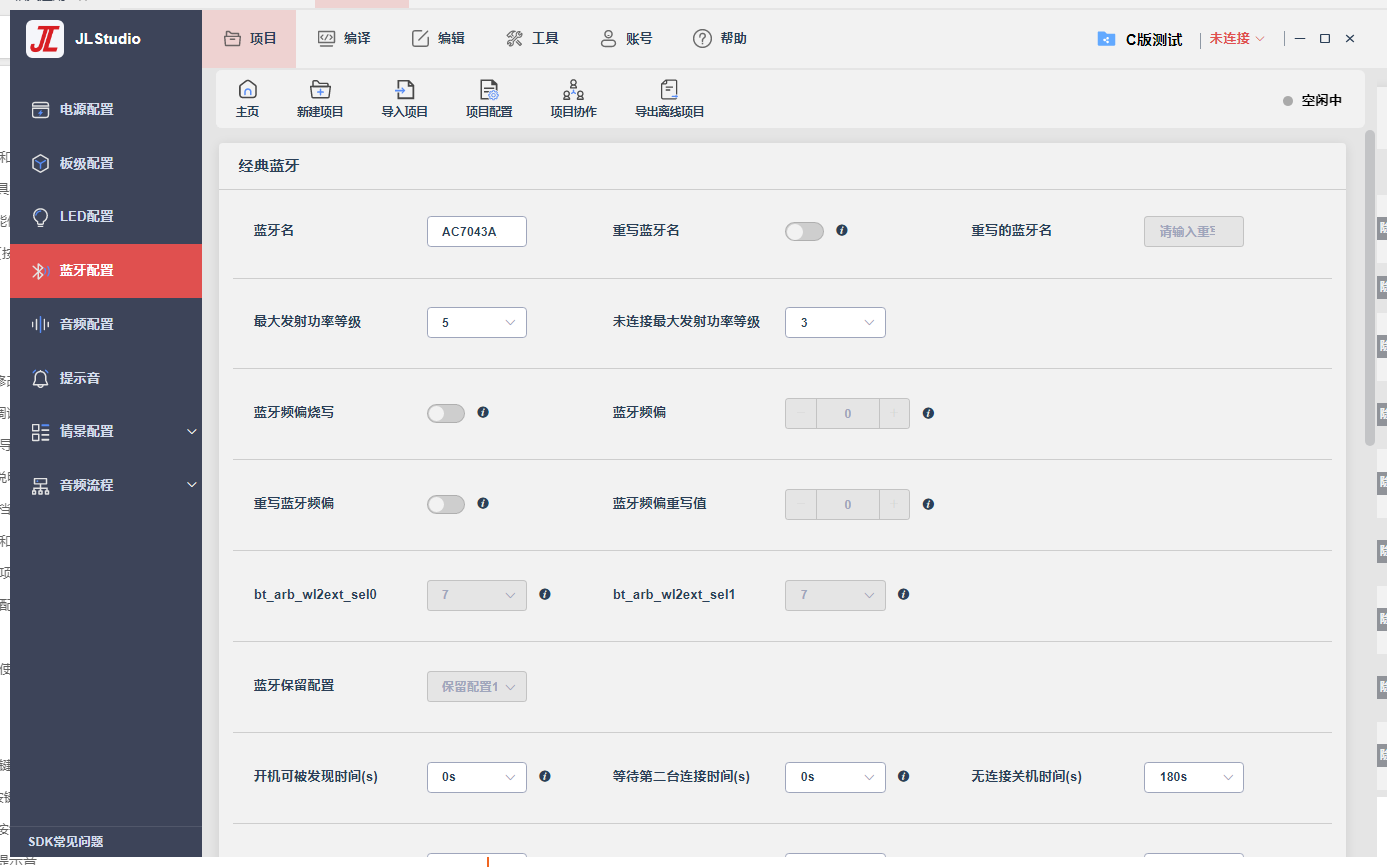Screen dimensions: 1387x867
Task: Open the SDK常见问题 link
Action: coord(66,842)
